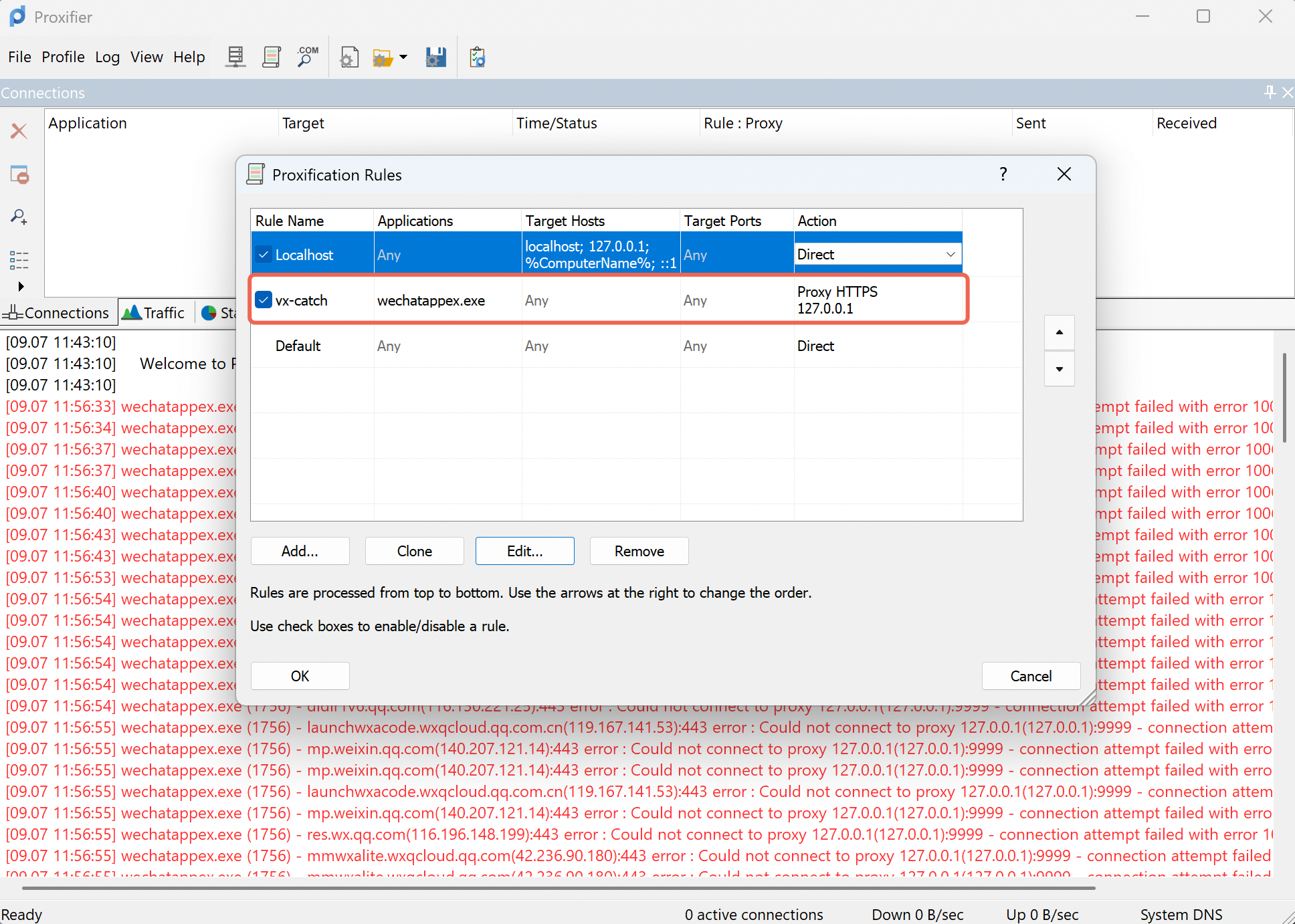Close the Proxification Rules dialog
The height and width of the screenshot is (924, 1295).
1064,175
